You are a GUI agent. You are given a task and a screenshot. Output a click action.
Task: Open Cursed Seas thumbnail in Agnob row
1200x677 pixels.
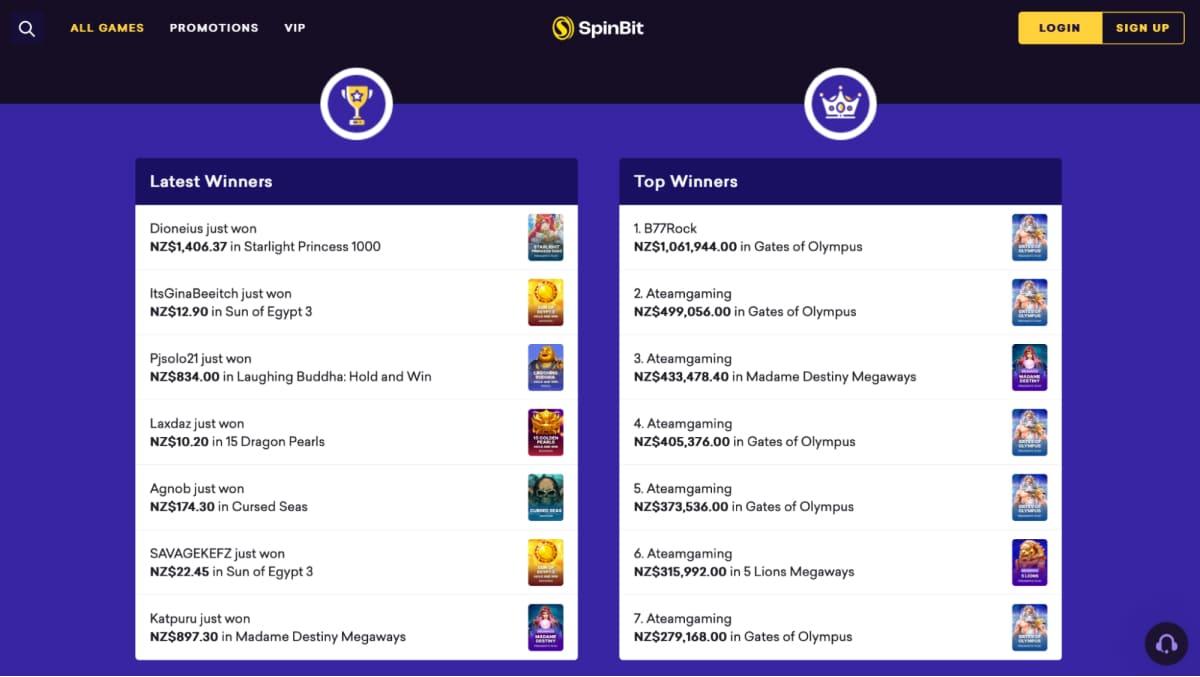tap(546, 497)
